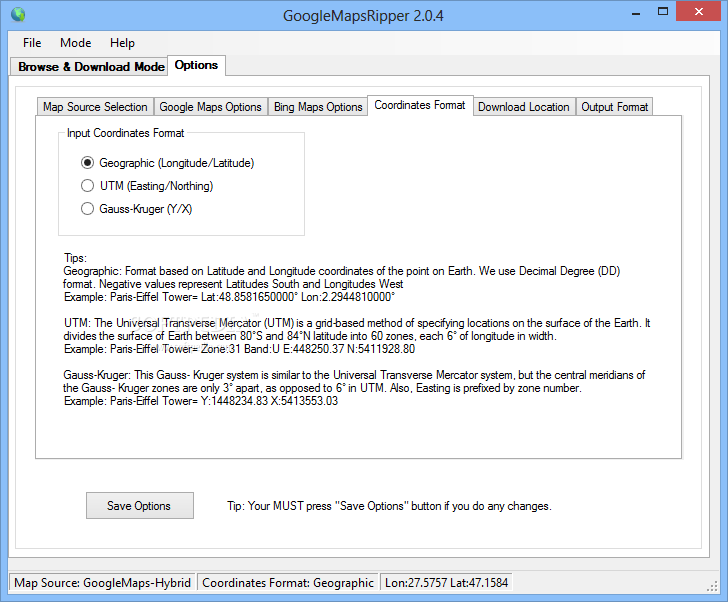728x602 pixels.
Task: Close the GoogleMapsRipper window
Action: (x=698, y=12)
